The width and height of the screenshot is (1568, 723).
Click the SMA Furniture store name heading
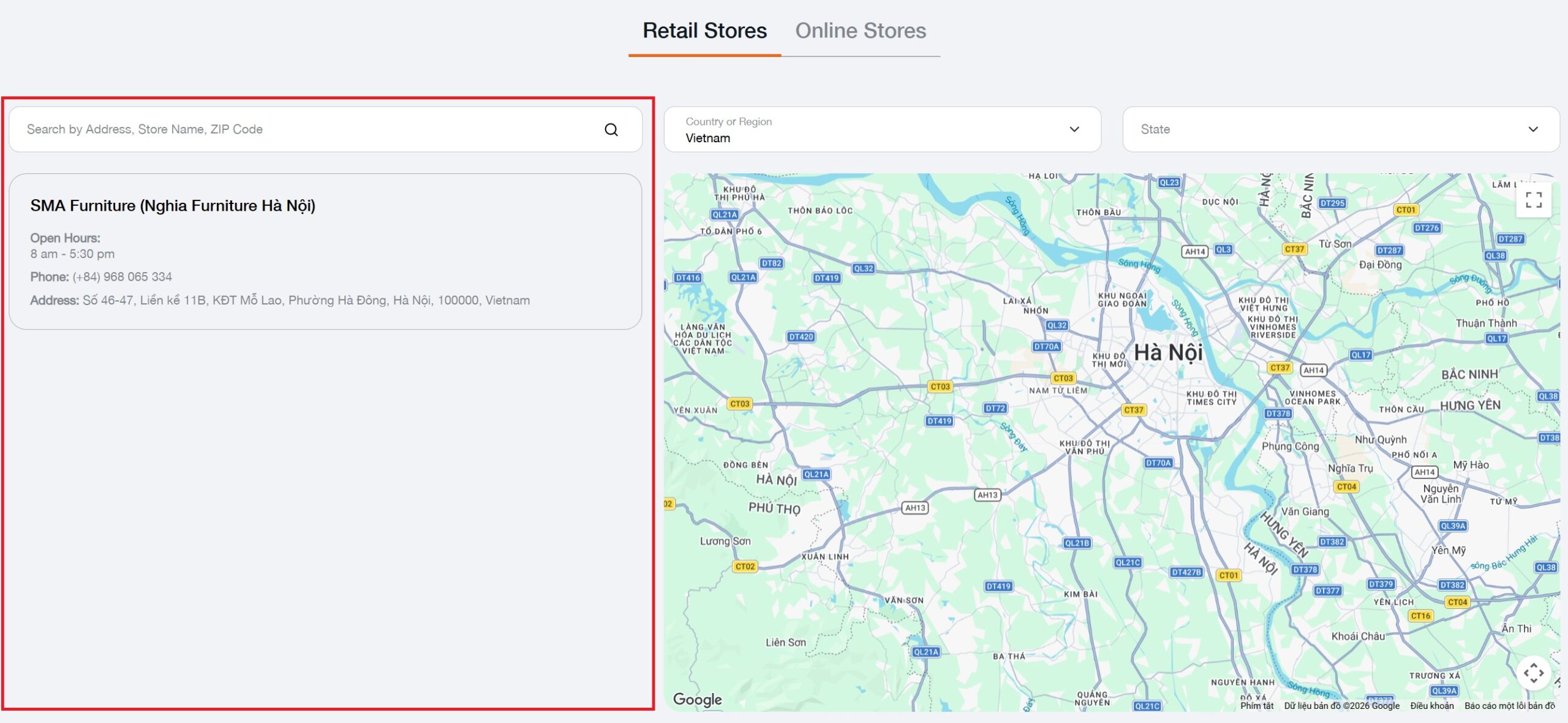click(173, 206)
